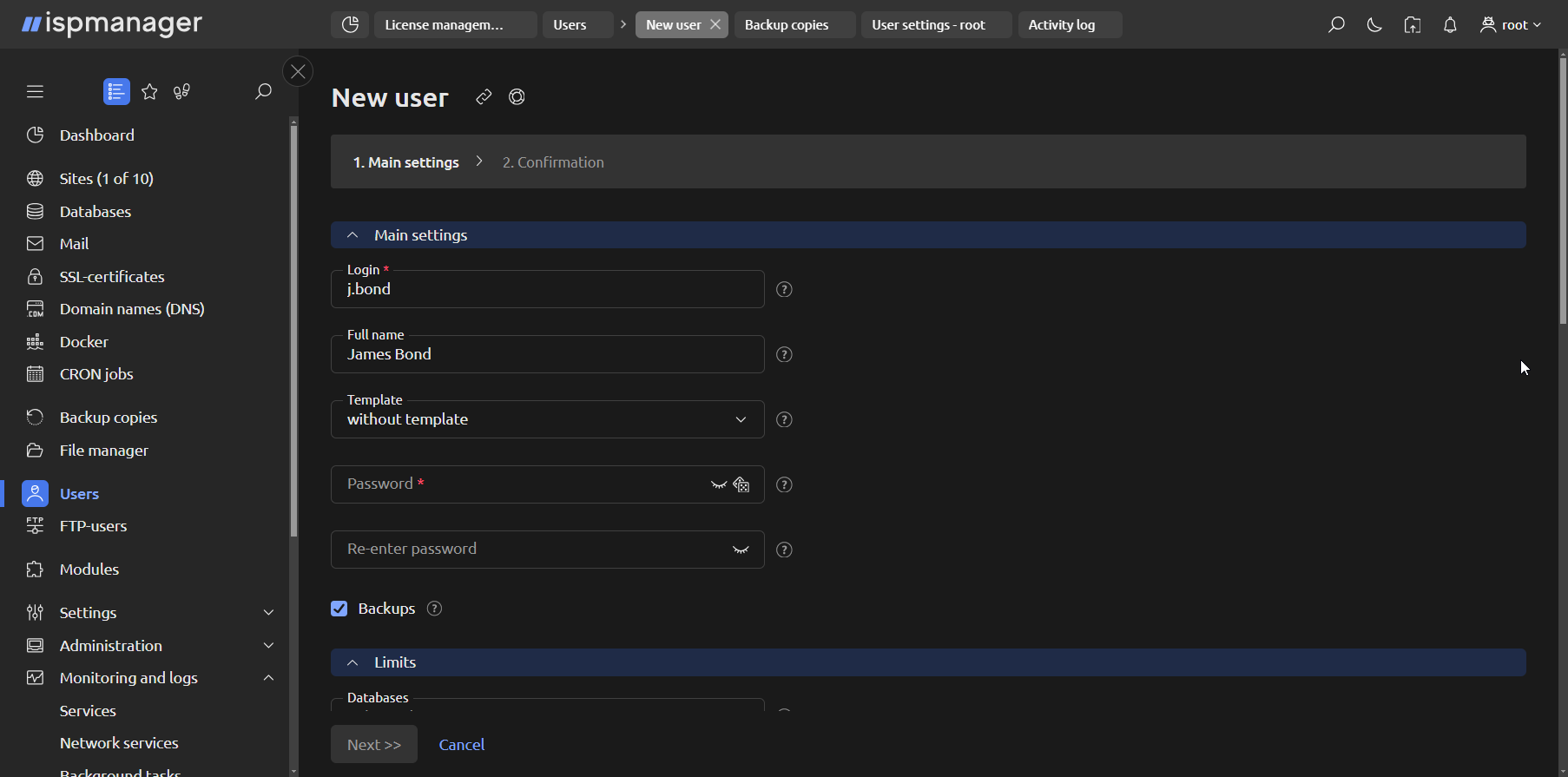Image resolution: width=1568 pixels, height=777 pixels.
Task: Open the Template dropdown
Action: tap(547, 419)
